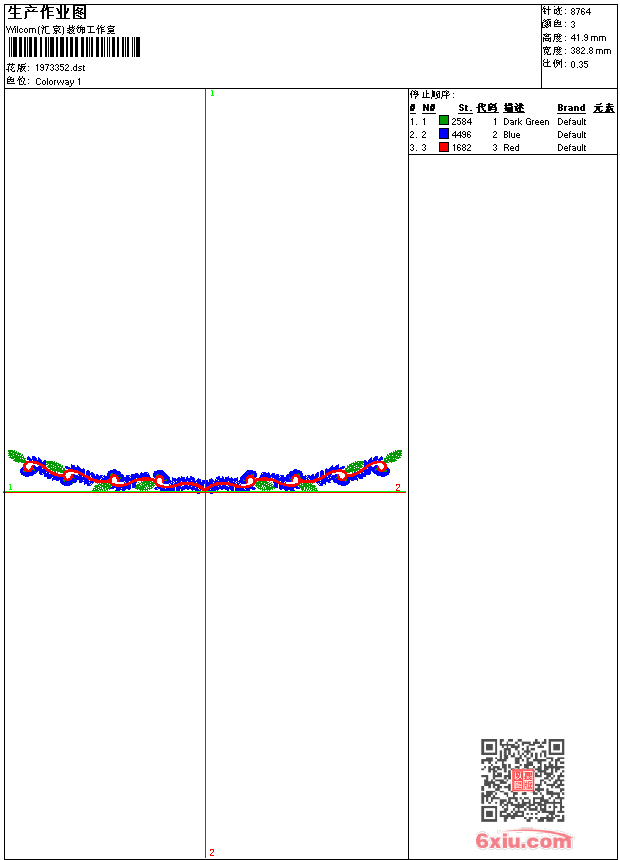Click the leftmost green leaf of design
620x860 pixels.
click(16, 456)
